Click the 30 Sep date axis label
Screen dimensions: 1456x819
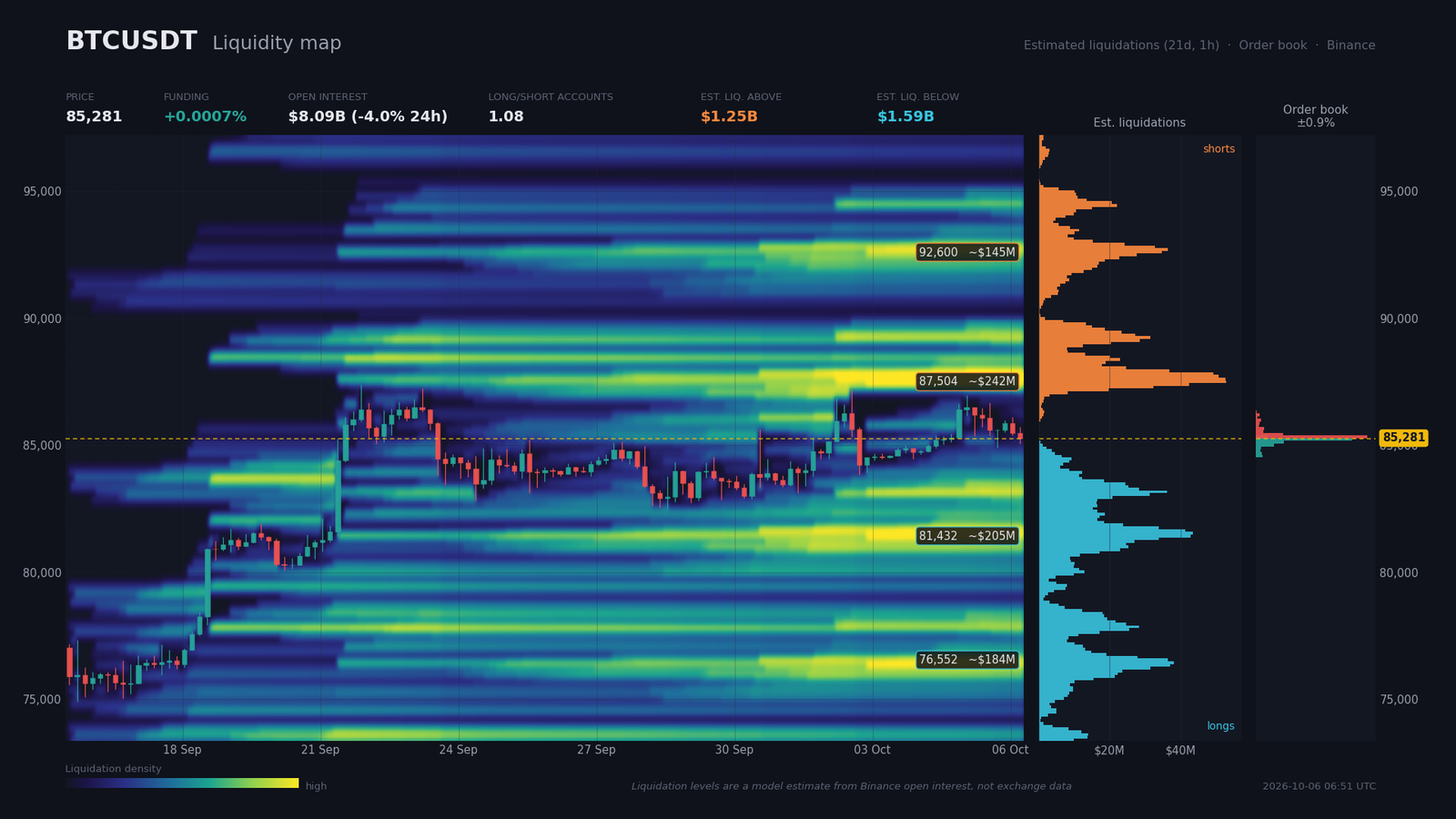(734, 750)
